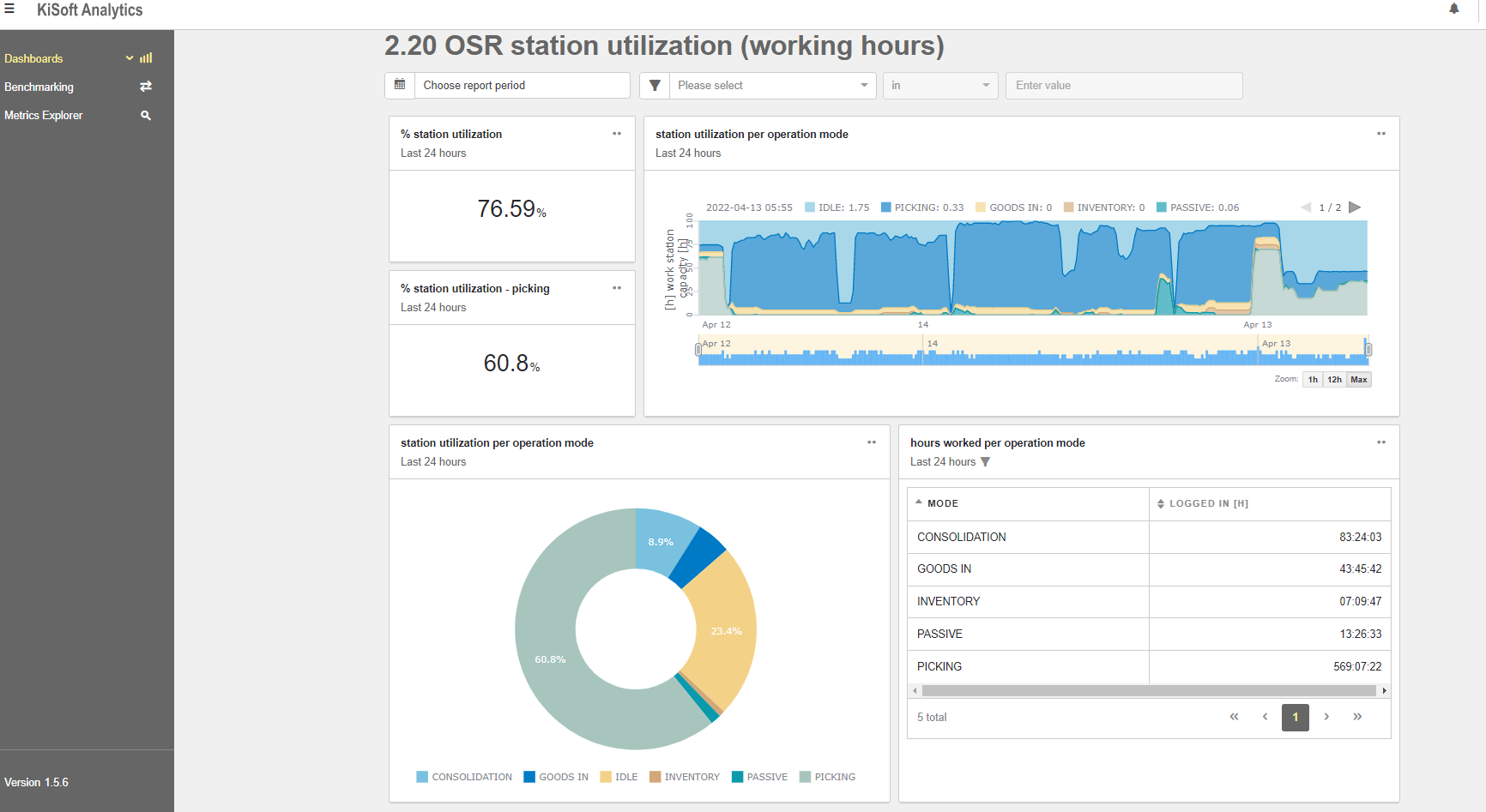Click filter icon next to Last 24 hours

(x=986, y=462)
